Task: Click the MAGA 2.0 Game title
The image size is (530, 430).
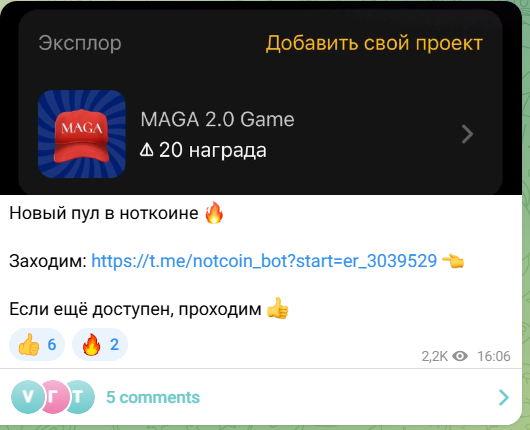Action: point(217,119)
